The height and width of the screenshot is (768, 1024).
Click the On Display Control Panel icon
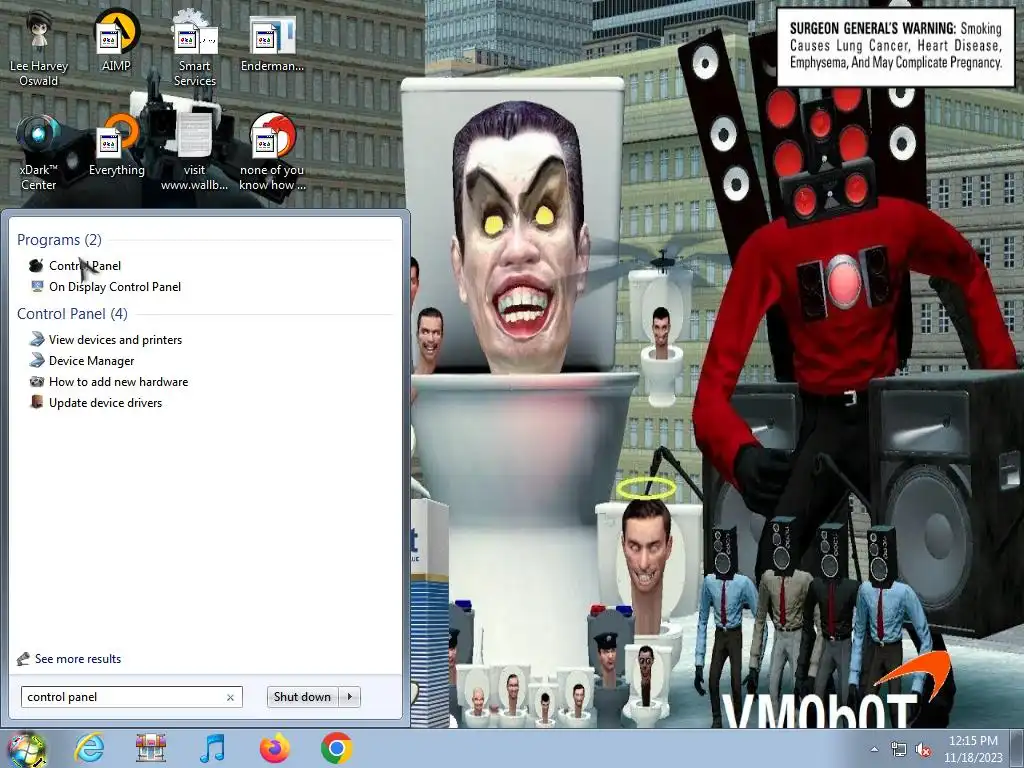click(x=37, y=286)
